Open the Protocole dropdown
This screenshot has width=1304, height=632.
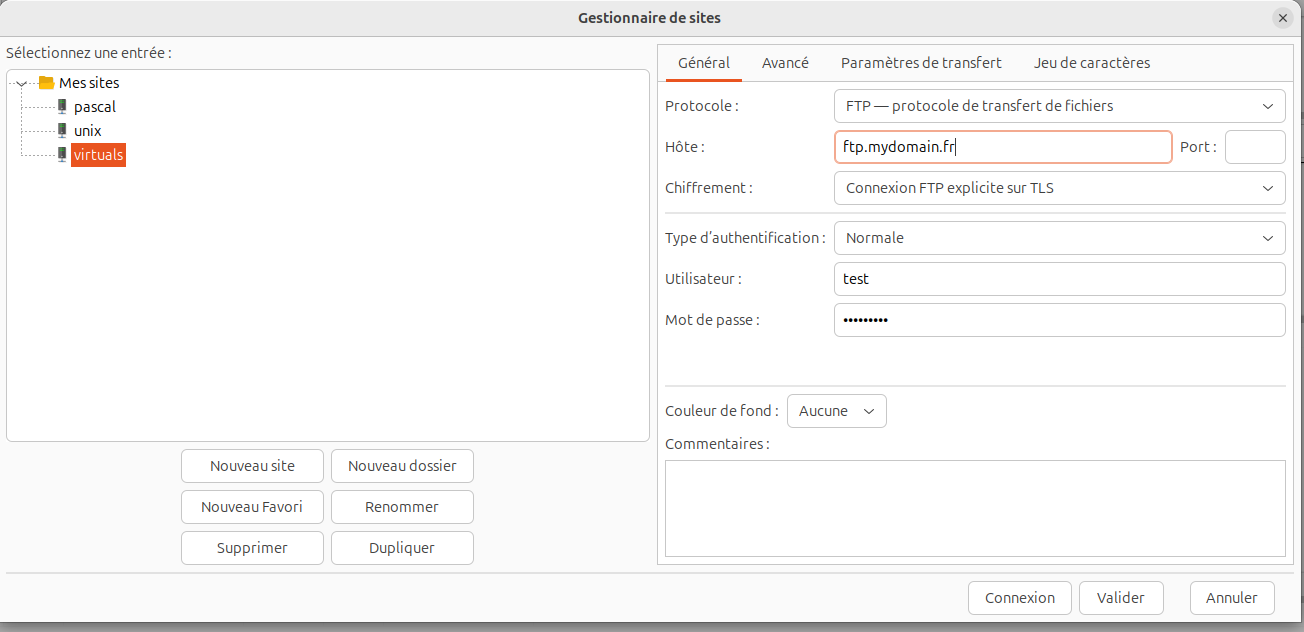tap(1059, 105)
